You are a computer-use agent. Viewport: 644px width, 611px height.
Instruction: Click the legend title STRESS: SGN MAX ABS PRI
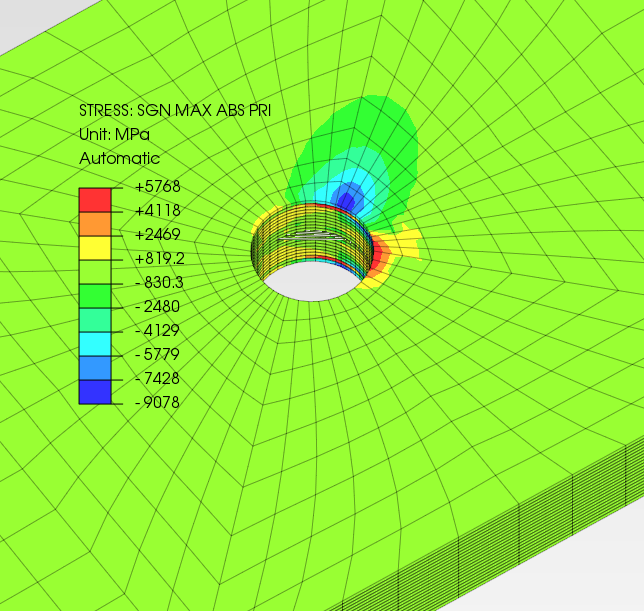pyautogui.click(x=175, y=110)
